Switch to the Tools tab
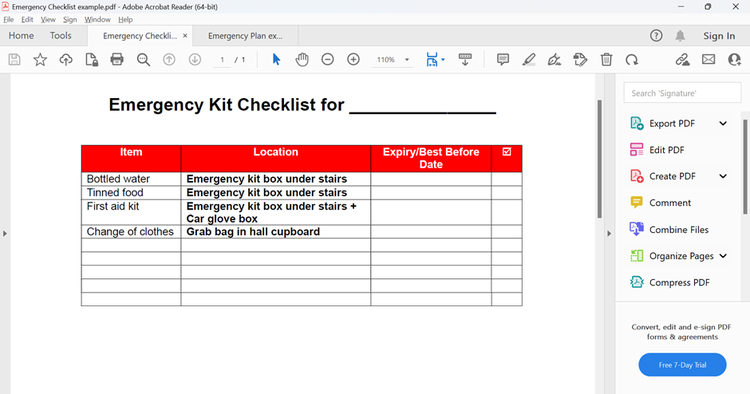750x394 pixels. (61, 35)
